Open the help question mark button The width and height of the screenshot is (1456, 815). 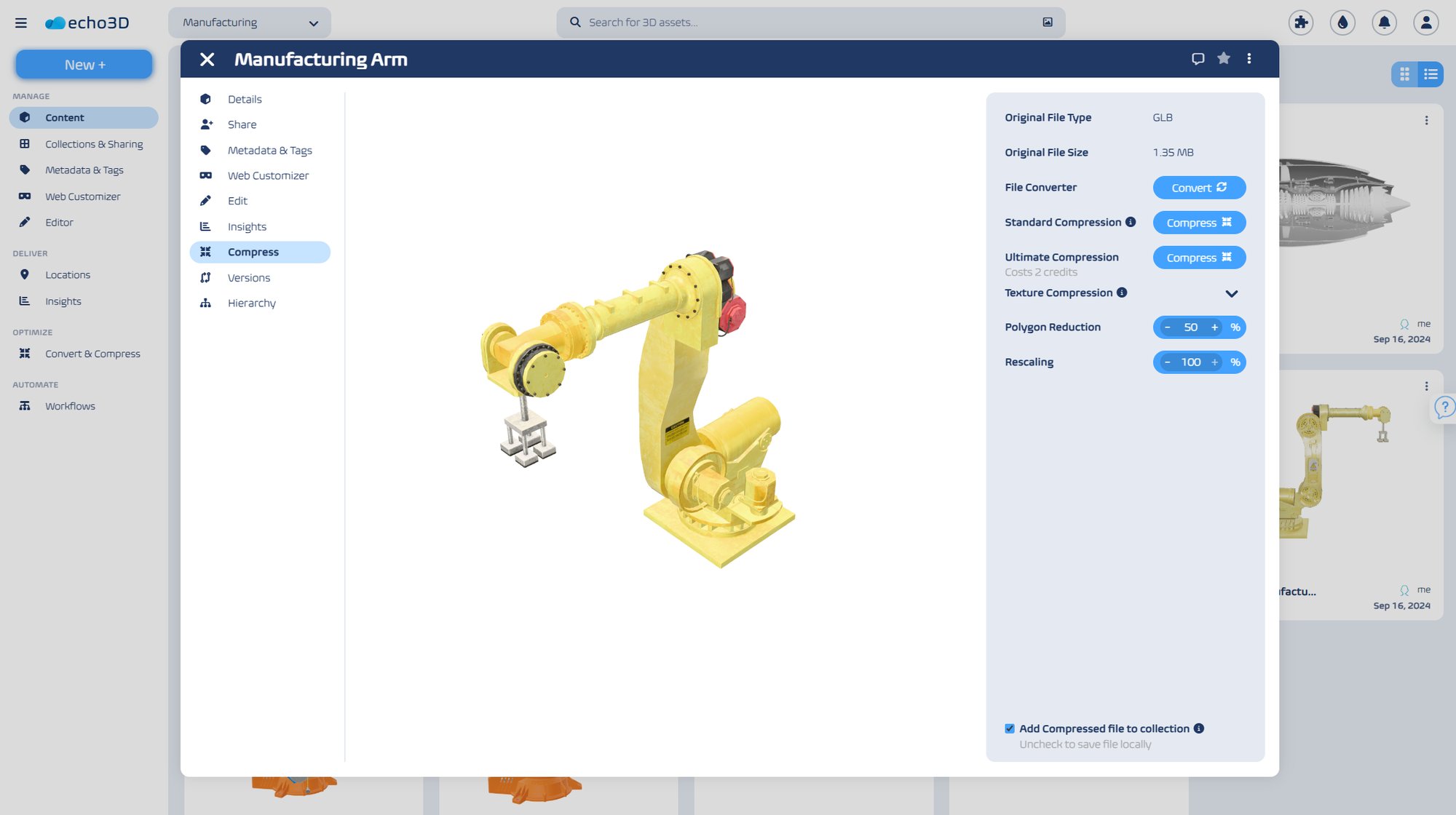tap(1444, 407)
